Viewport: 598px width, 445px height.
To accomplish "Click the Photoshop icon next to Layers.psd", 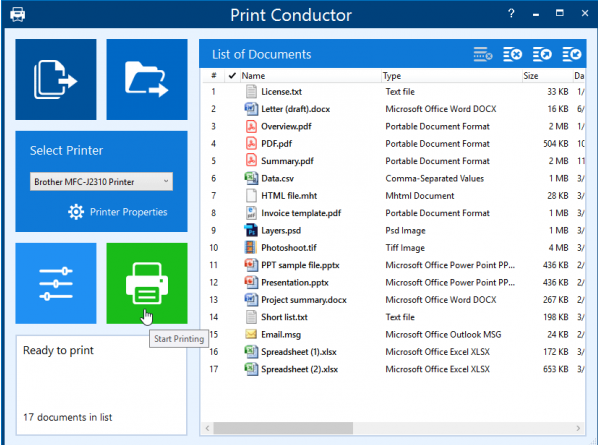I will click(251, 230).
